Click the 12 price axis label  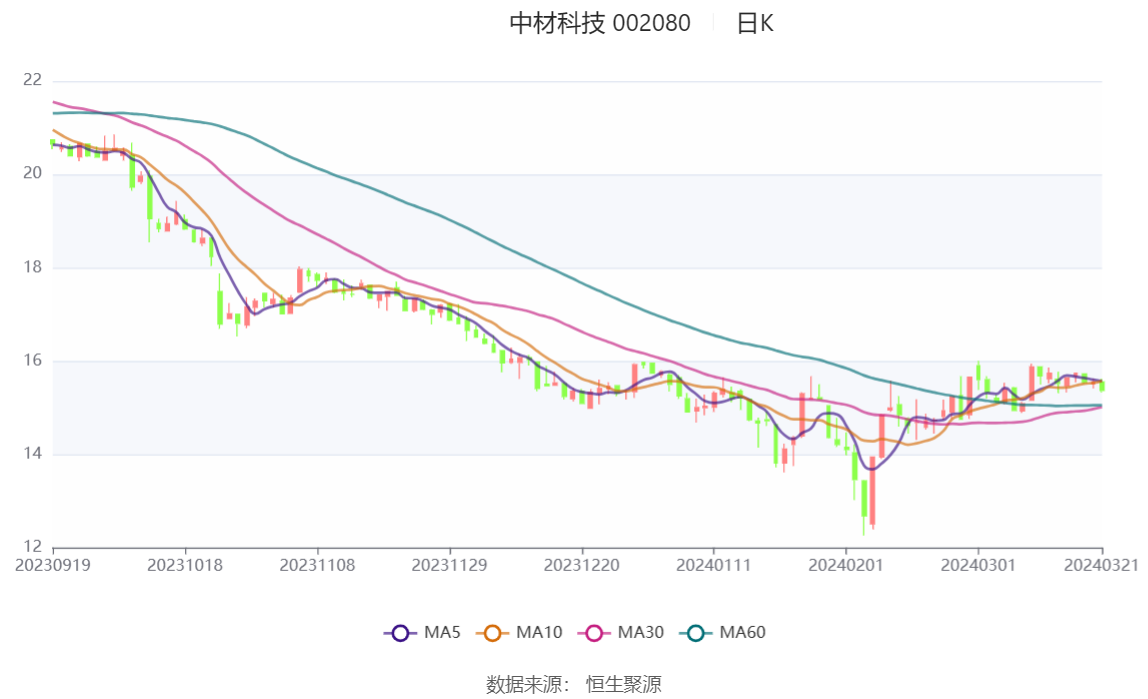[x=32, y=547]
